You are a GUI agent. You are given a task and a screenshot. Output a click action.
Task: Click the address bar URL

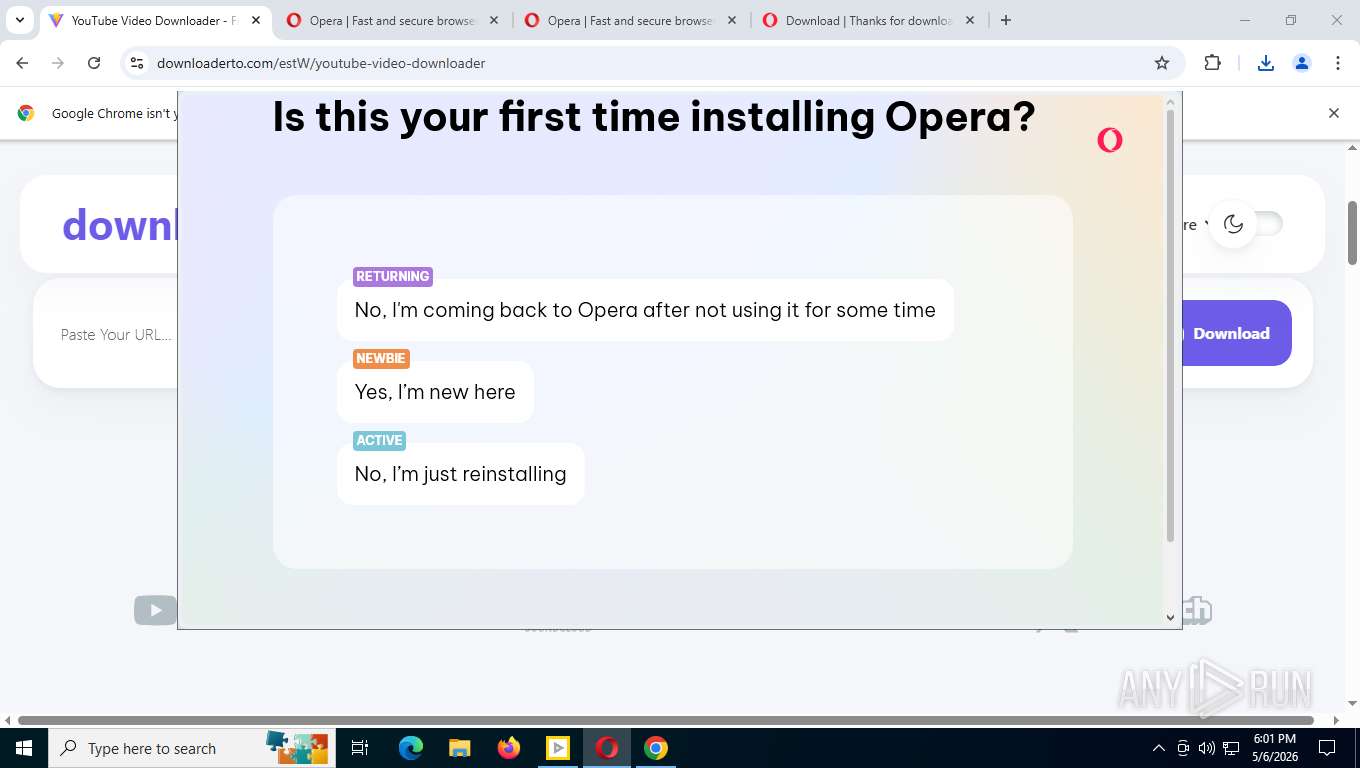[x=321, y=63]
